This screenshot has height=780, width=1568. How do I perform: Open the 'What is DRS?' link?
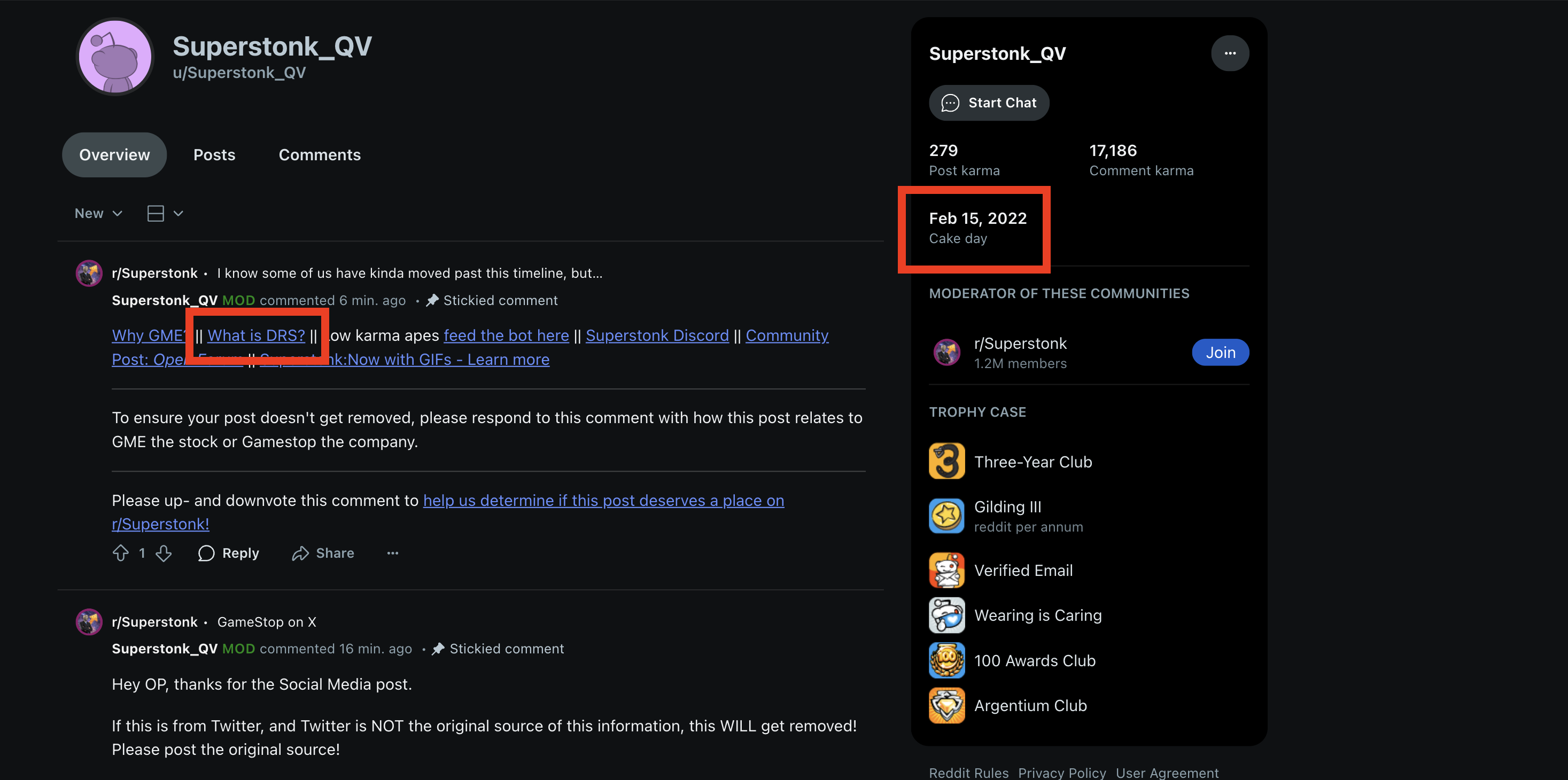click(x=257, y=336)
